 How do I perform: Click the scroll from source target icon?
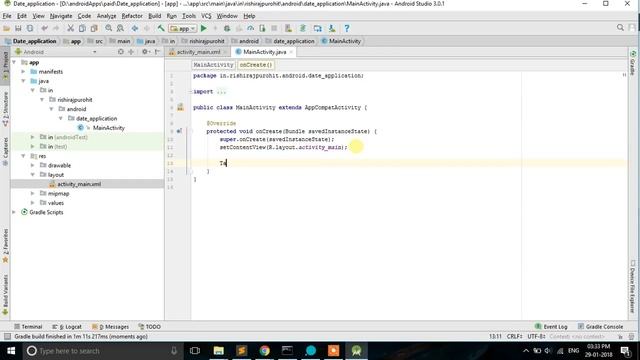120,52
